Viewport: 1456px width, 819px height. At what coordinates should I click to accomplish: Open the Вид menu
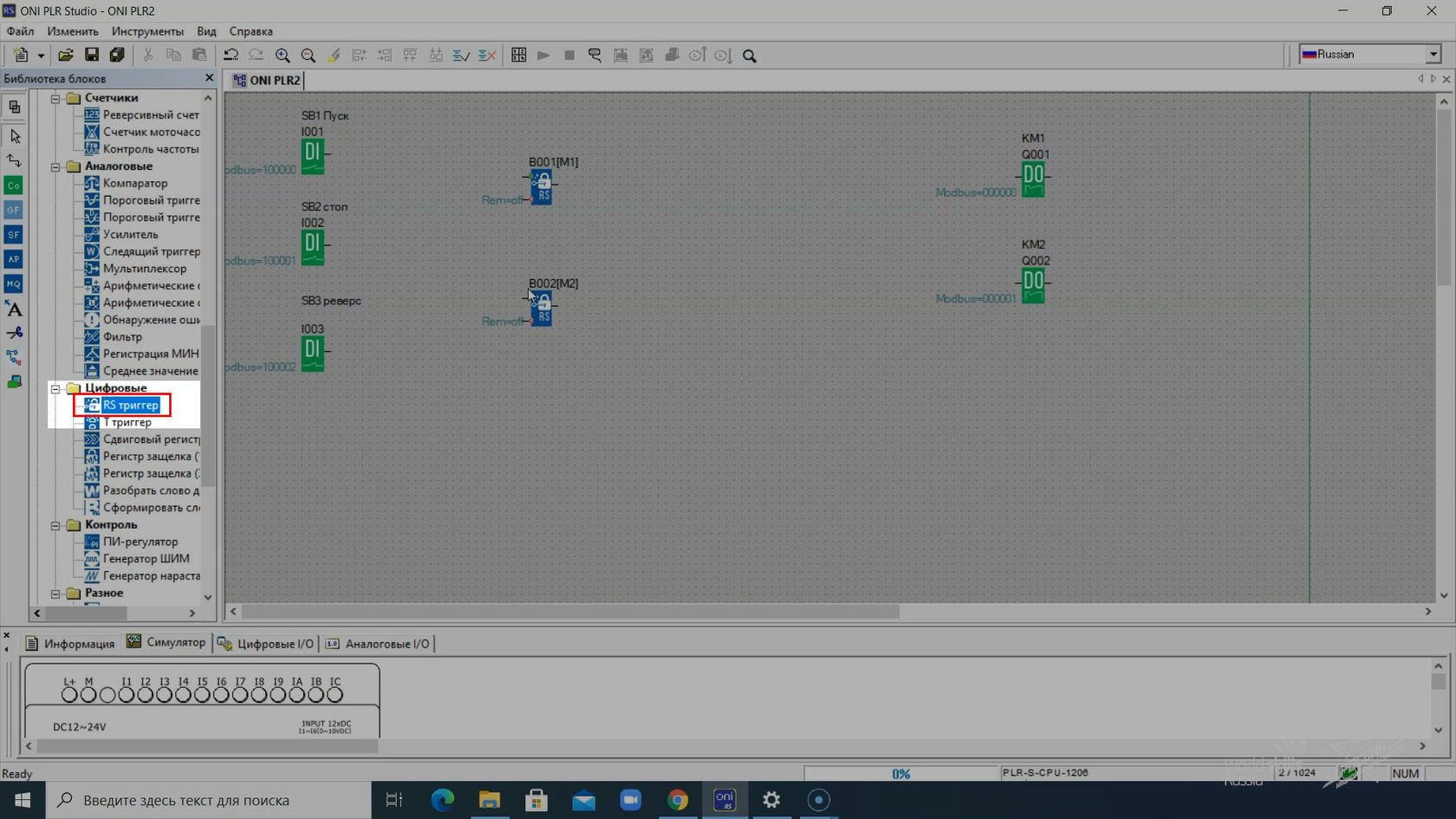[206, 31]
